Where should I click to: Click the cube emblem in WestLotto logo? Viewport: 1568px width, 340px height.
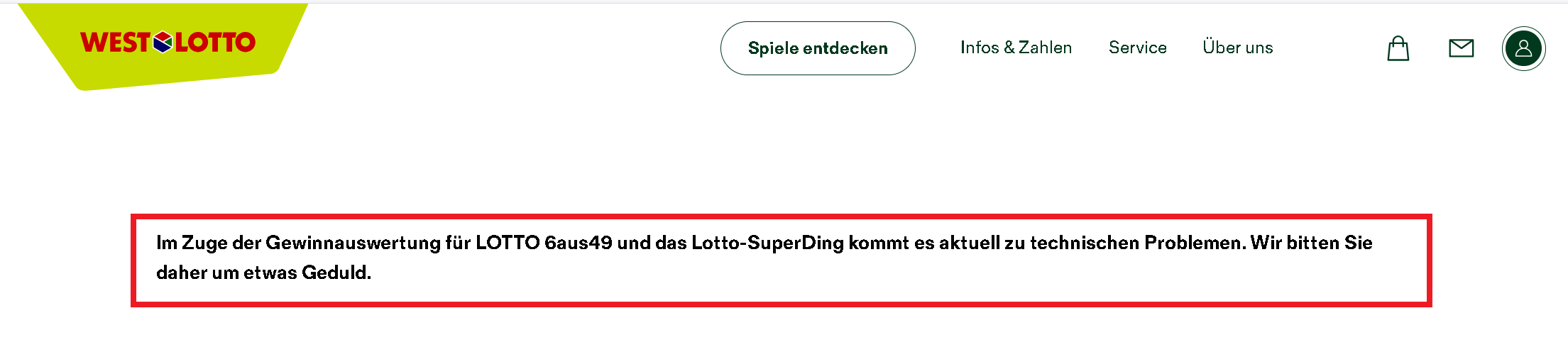pos(163,43)
